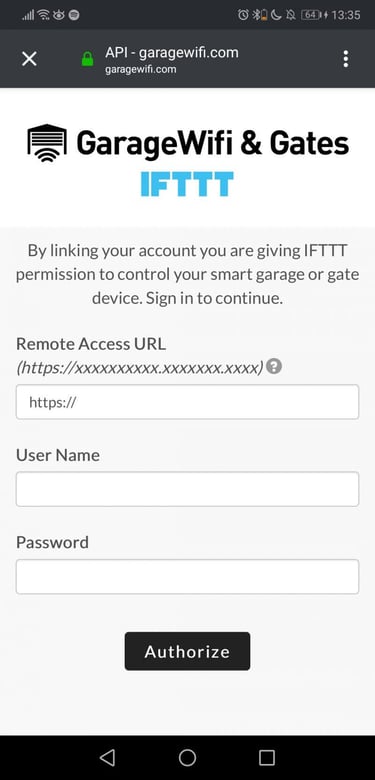The width and height of the screenshot is (375, 780).
Task: Tap the Android back navigation triangle
Action: point(107,758)
